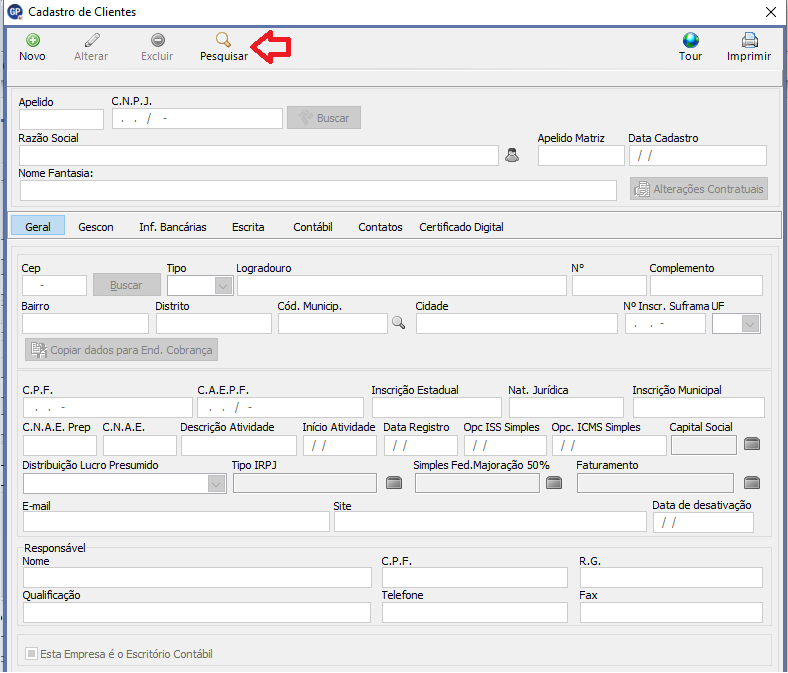Image resolution: width=788 pixels, height=673 pixels.
Task: Click the person icon beside Razão Social
Action: point(512,155)
